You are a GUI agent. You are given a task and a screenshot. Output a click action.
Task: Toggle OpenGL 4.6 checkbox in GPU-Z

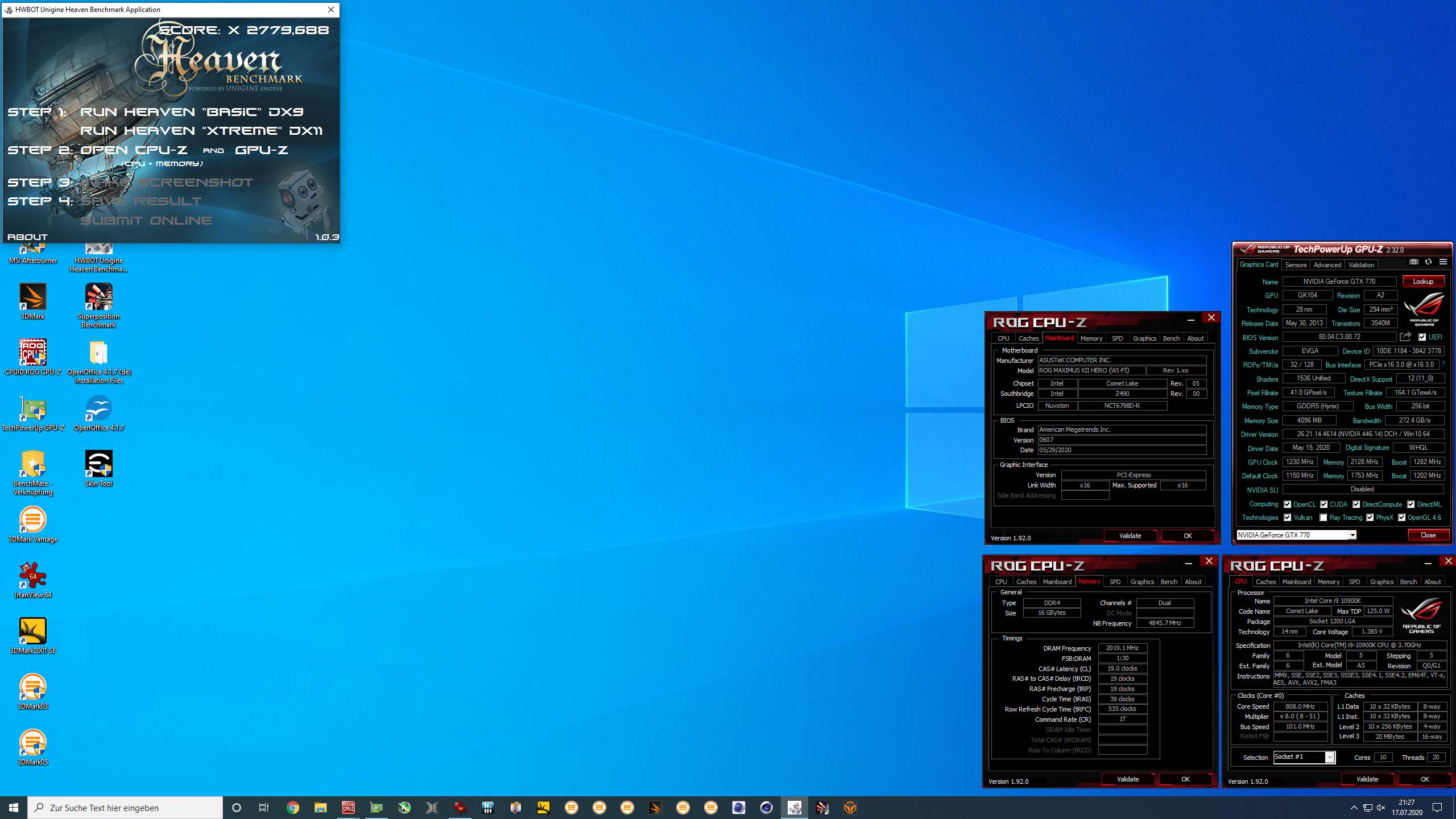(1402, 518)
